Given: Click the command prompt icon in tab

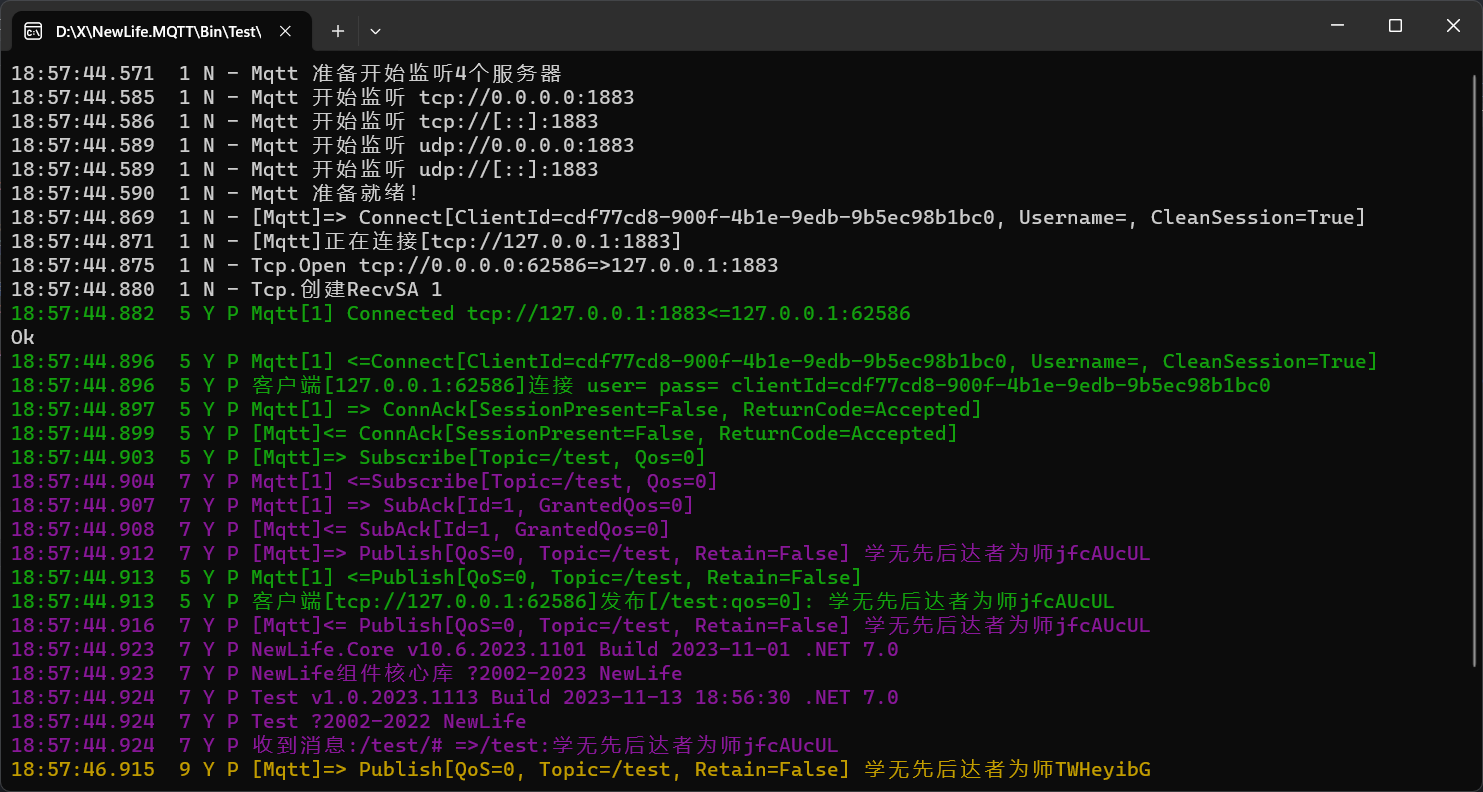Looking at the screenshot, I should coord(33,31).
